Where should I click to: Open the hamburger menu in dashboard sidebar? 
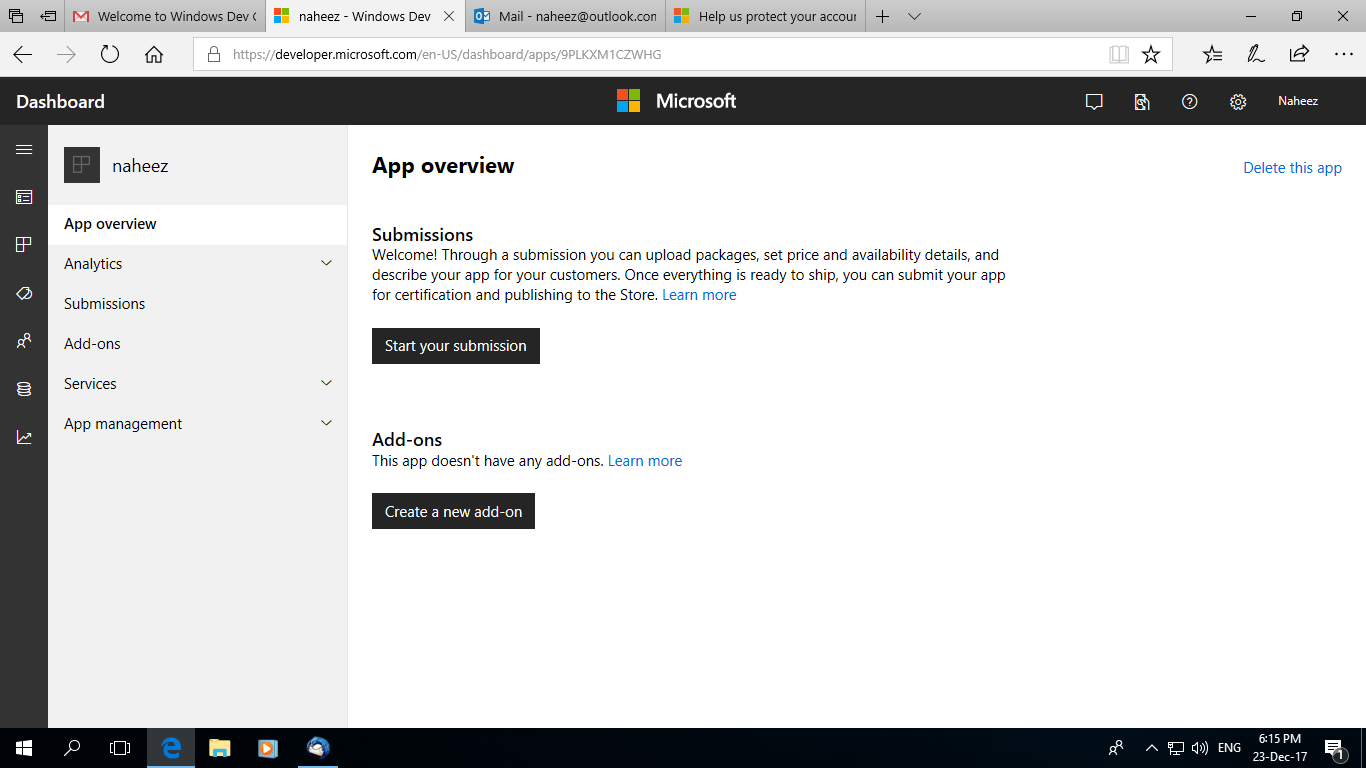[x=24, y=149]
